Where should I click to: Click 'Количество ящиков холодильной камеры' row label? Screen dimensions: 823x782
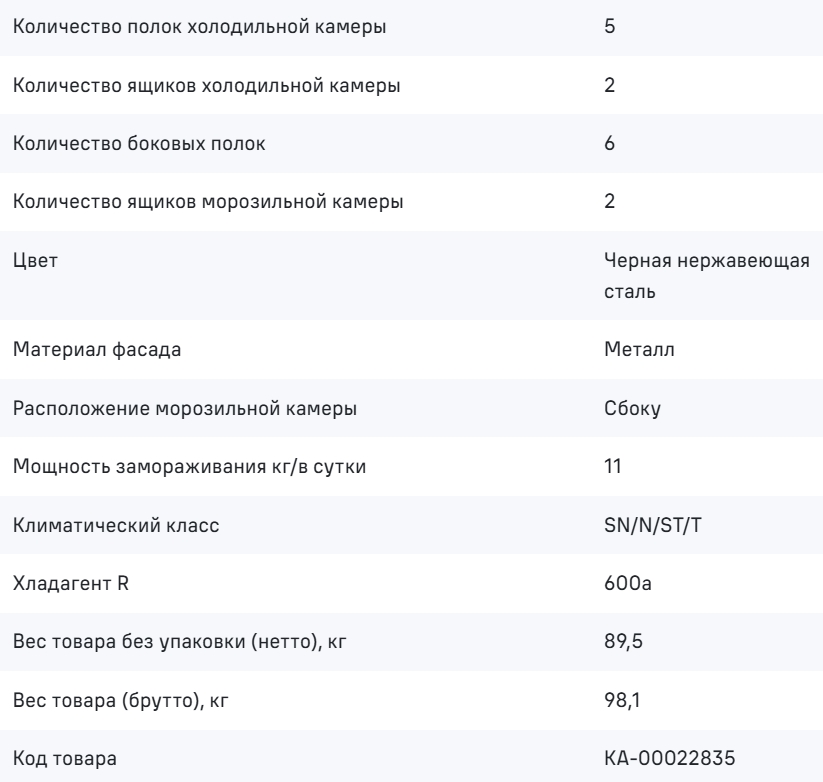(x=206, y=86)
